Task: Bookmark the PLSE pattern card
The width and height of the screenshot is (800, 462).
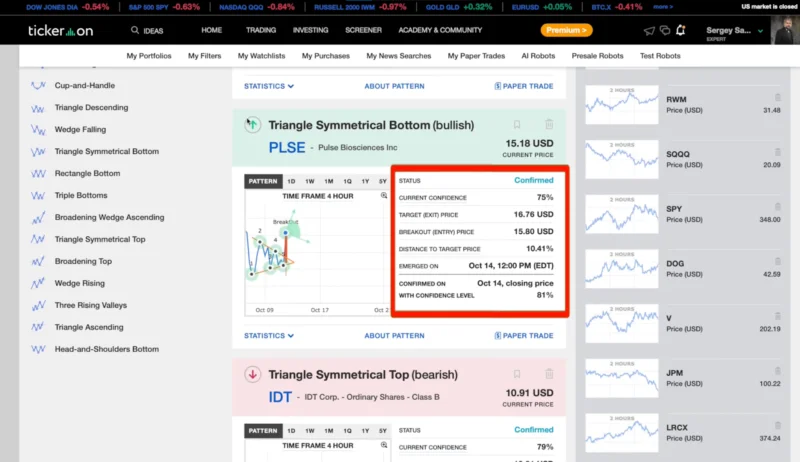Action: [517, 125]
